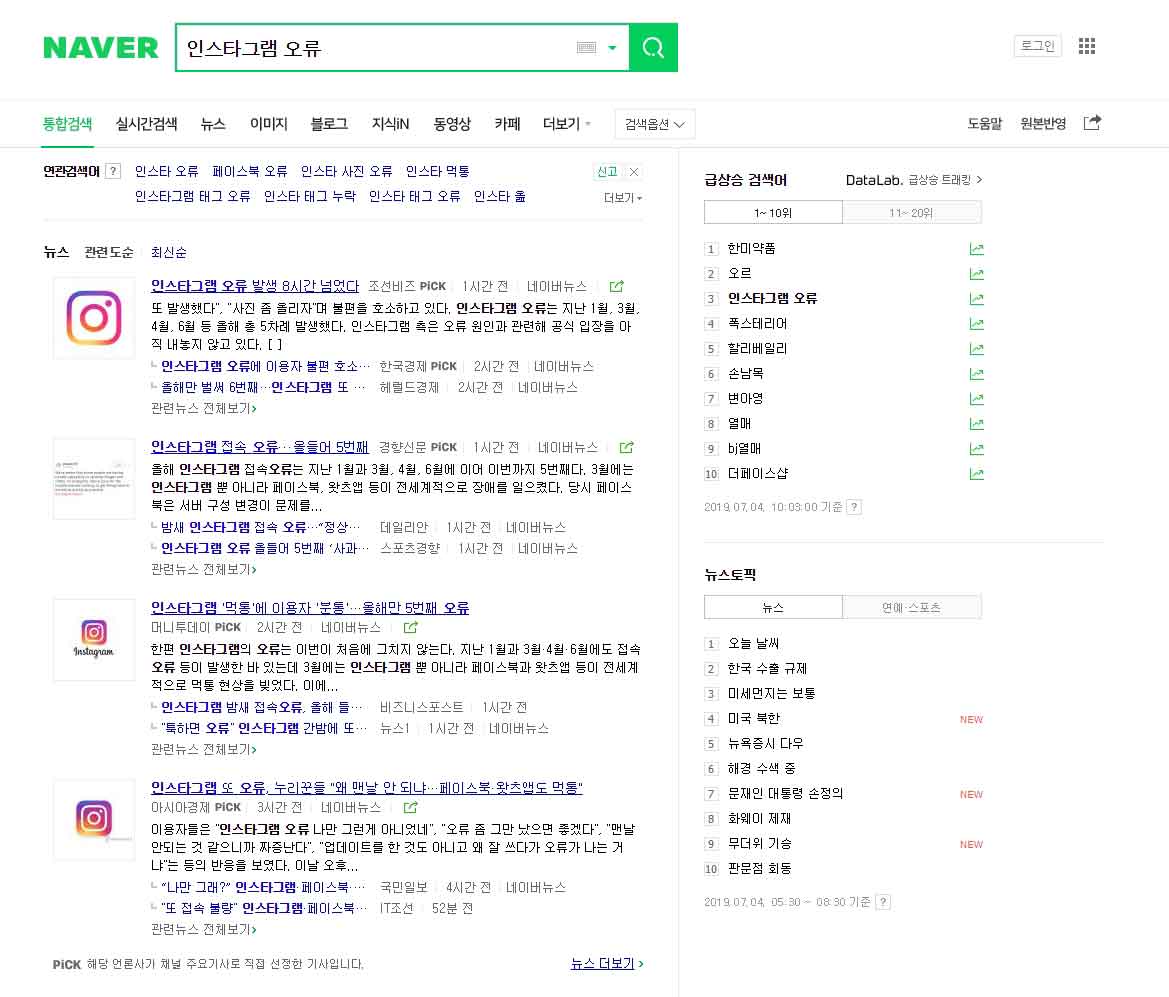Switch to the 동영상 tab
This screenshot has width=1169, height=997.
pos(452,124)
